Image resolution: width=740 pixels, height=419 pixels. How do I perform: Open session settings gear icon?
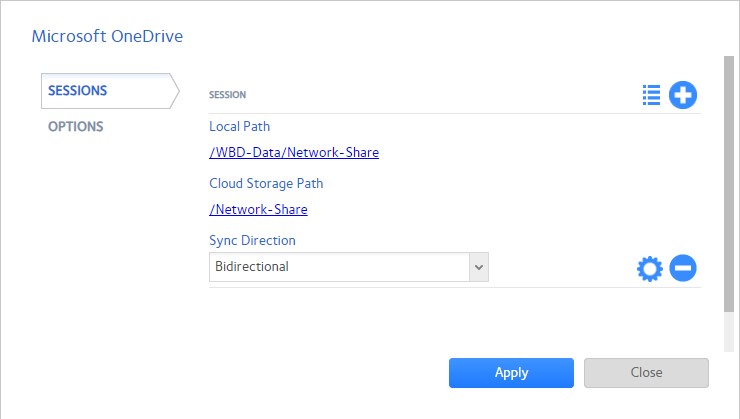click(650, 268)
